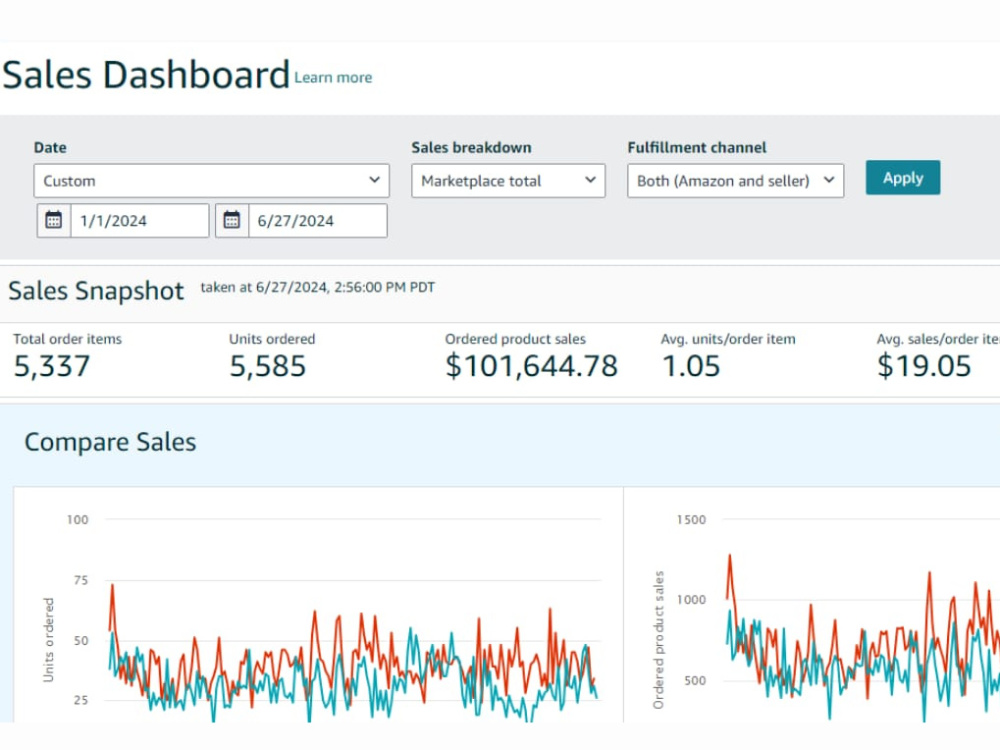Click the Compare Sales heading
1000x750 pixels.
(110, 442)
